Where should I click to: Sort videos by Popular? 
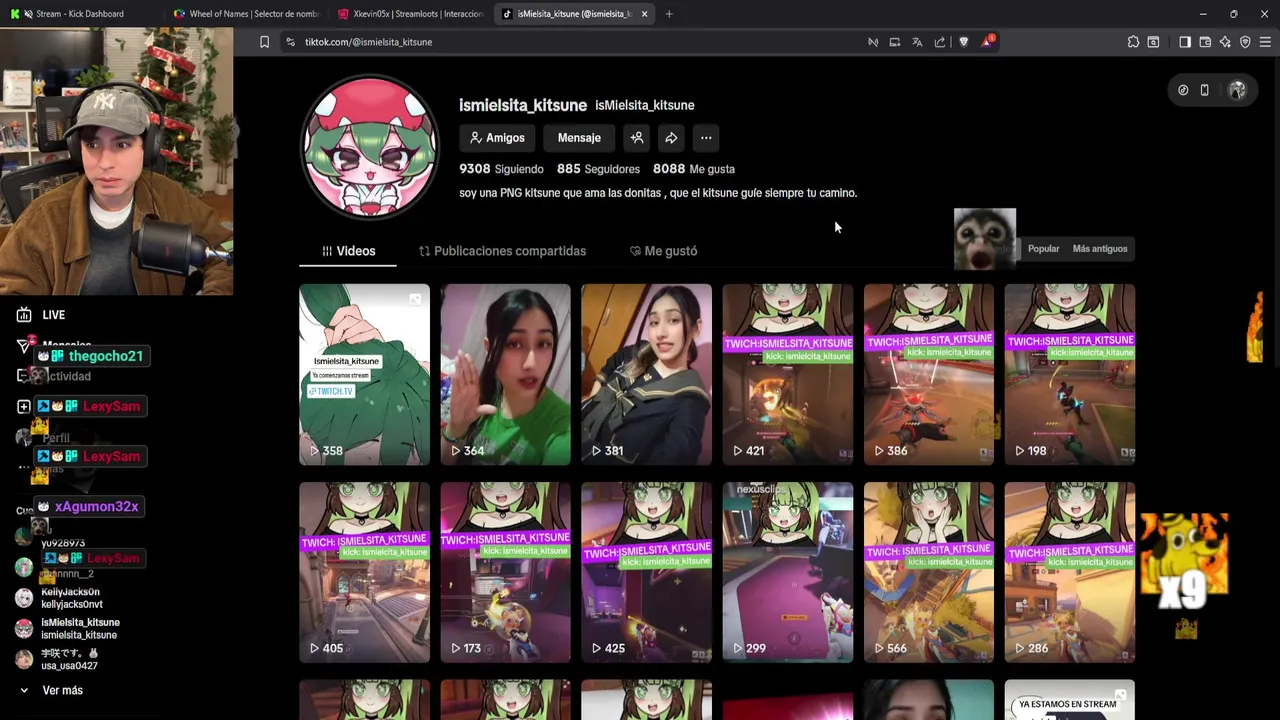(x=1043, y=249)
